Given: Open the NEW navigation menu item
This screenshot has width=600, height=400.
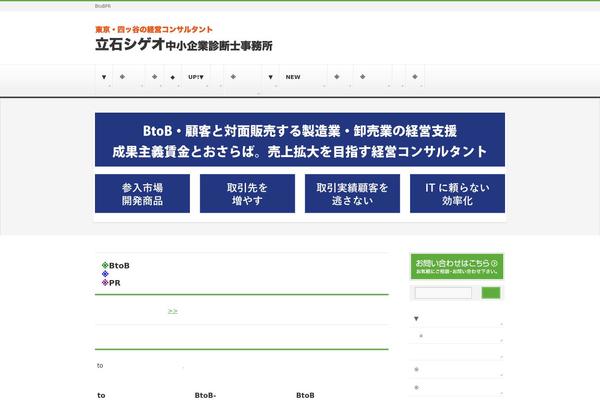Looking at the screenshot, I should (x=293, y=77).
